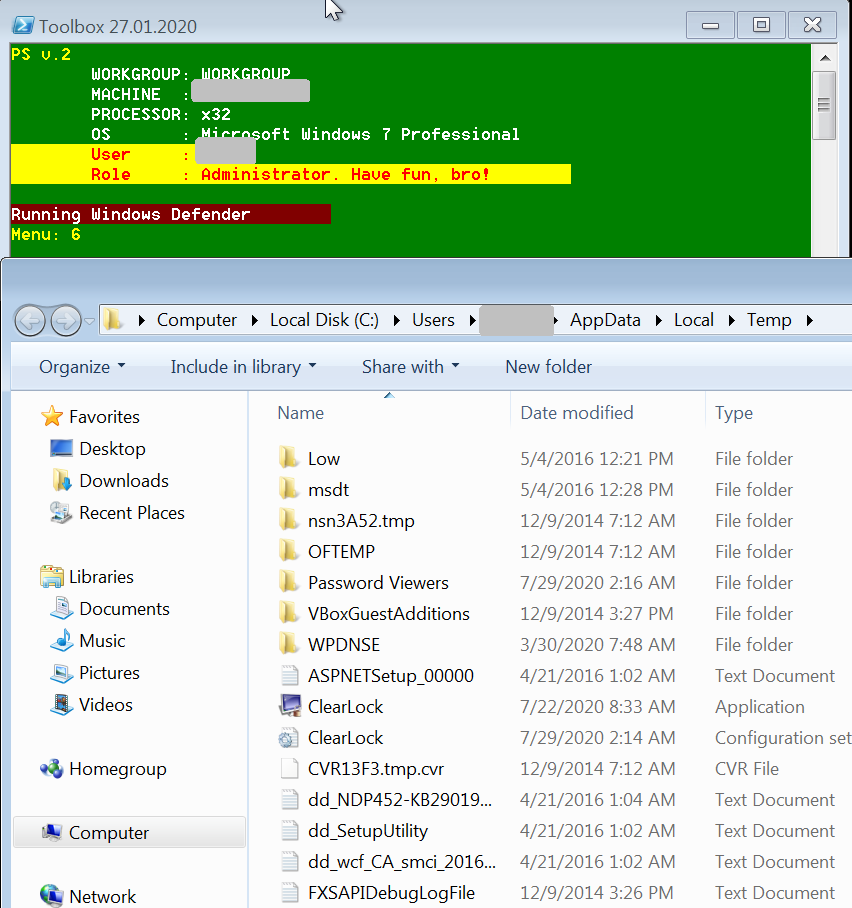Select the ClearLock application icon
Viewport: 852px width, 908px height.
click(290, 706)
